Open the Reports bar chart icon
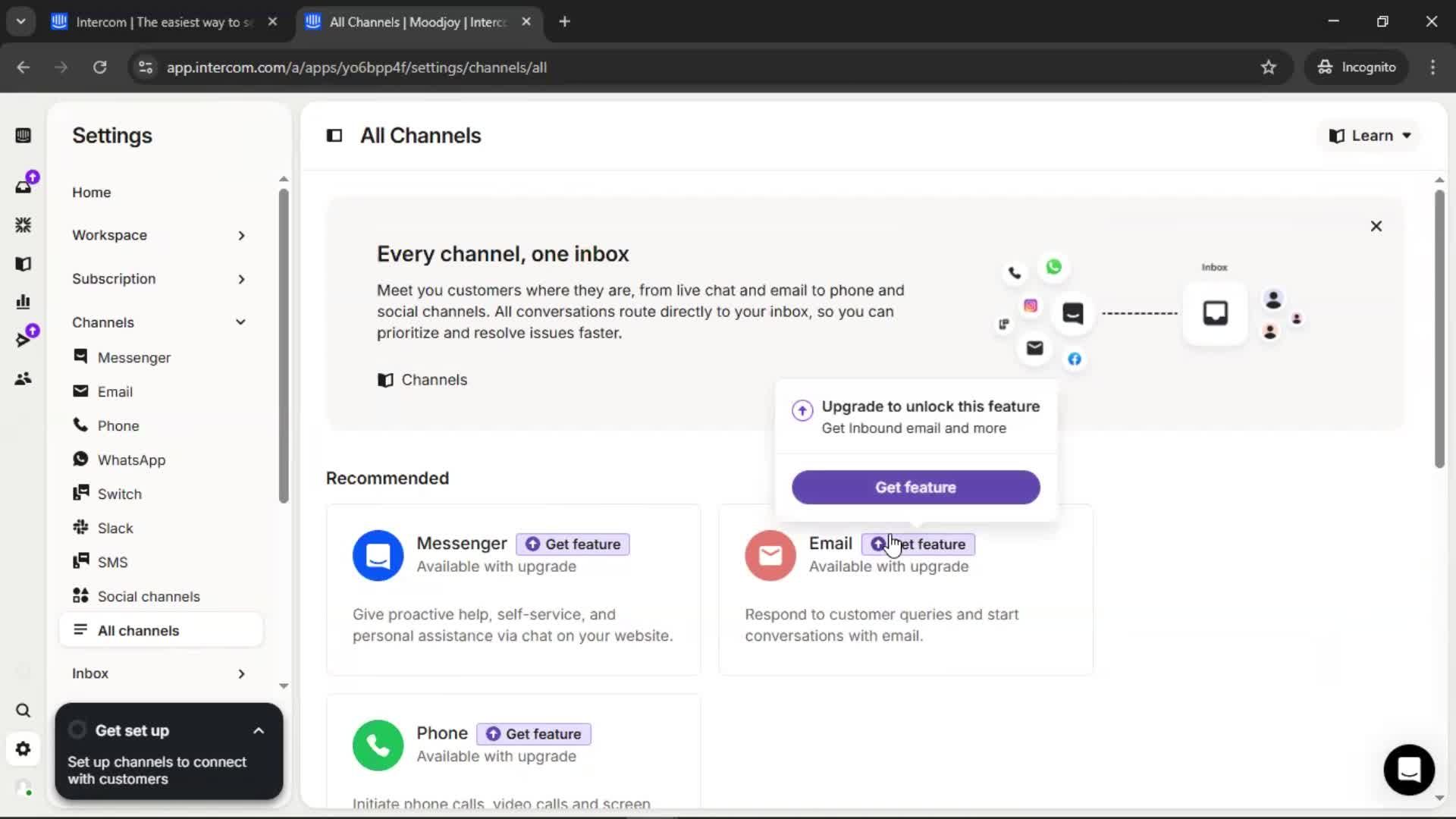 pos(23,302)
